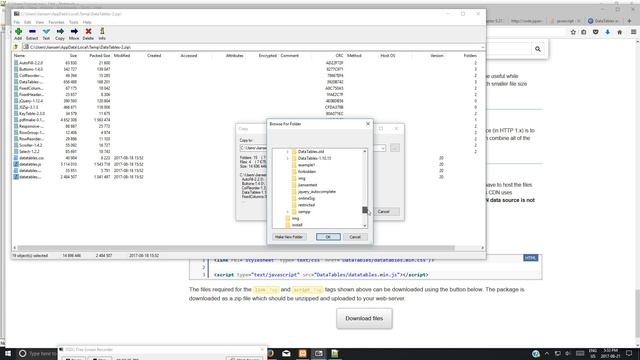
Task: Go up one folder level in 7-Zip
Action: [x=16, y=47]
